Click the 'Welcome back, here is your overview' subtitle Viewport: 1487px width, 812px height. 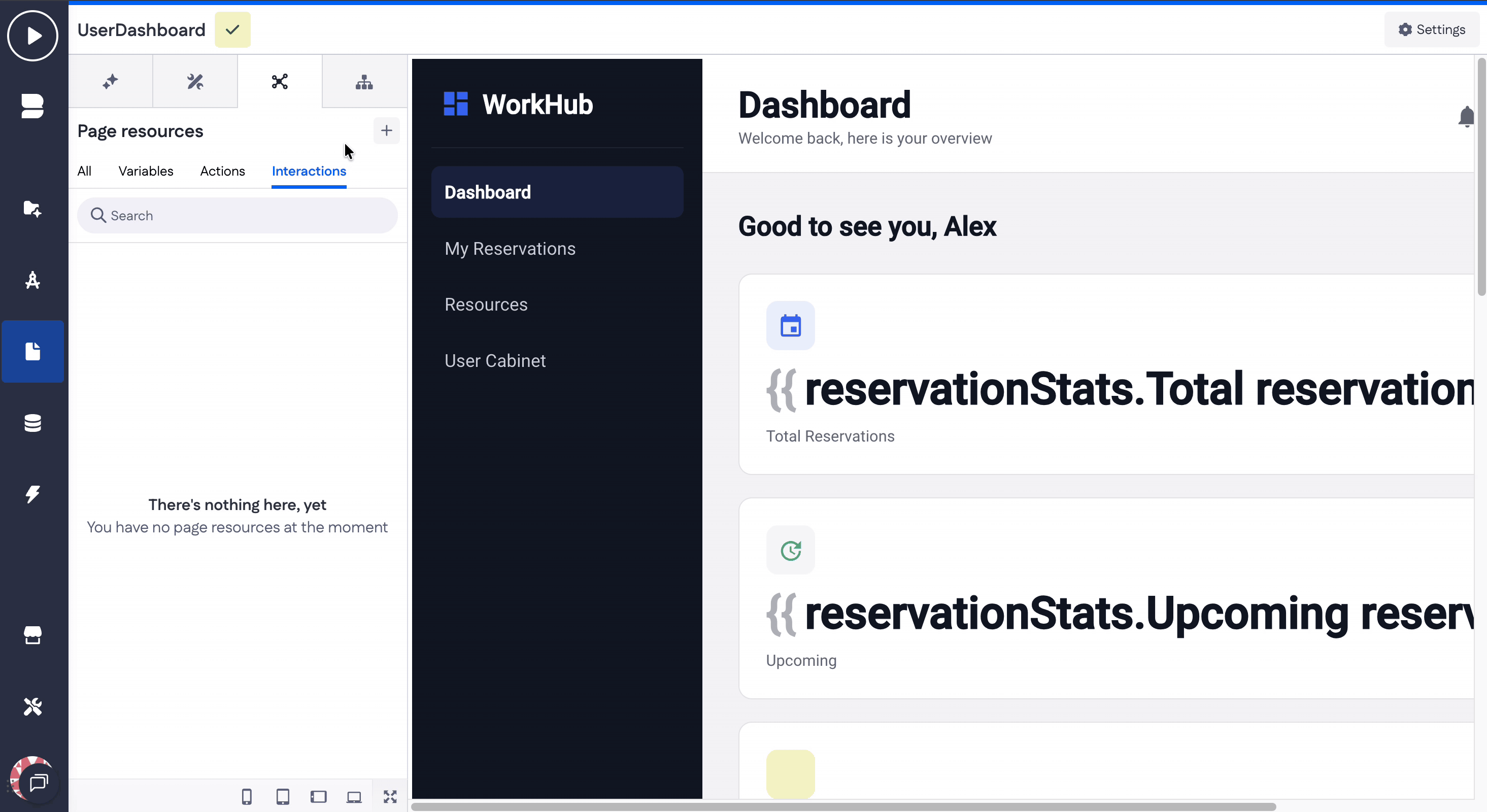point(865,139)
